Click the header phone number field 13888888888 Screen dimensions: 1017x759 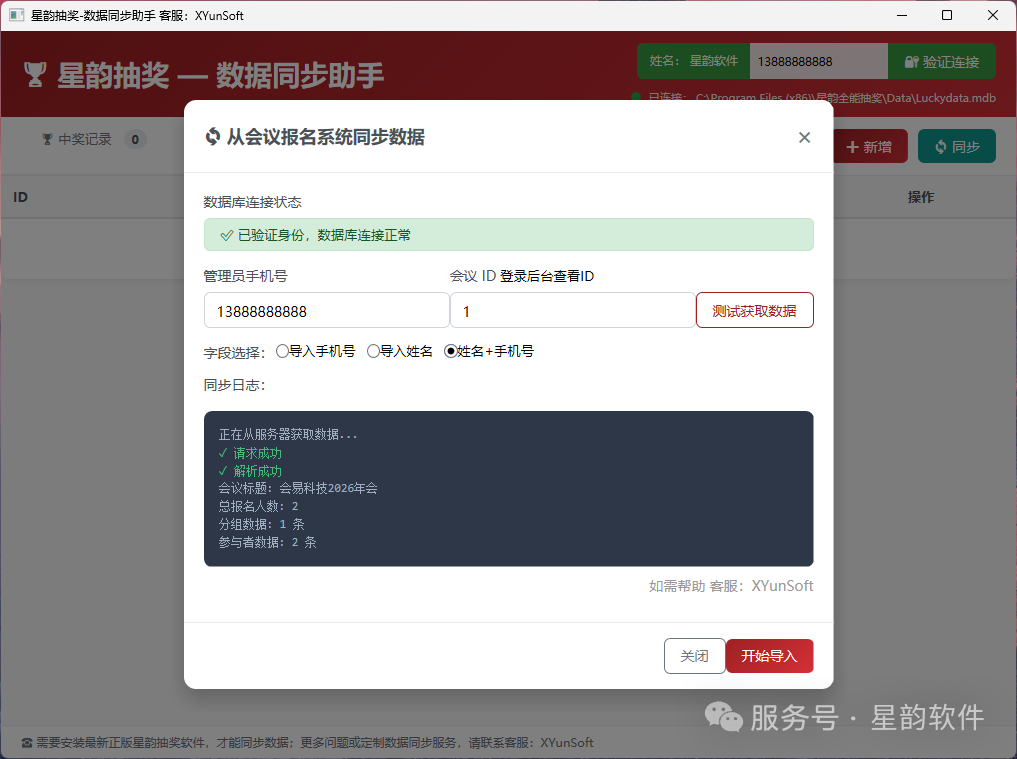click(819, 62)
